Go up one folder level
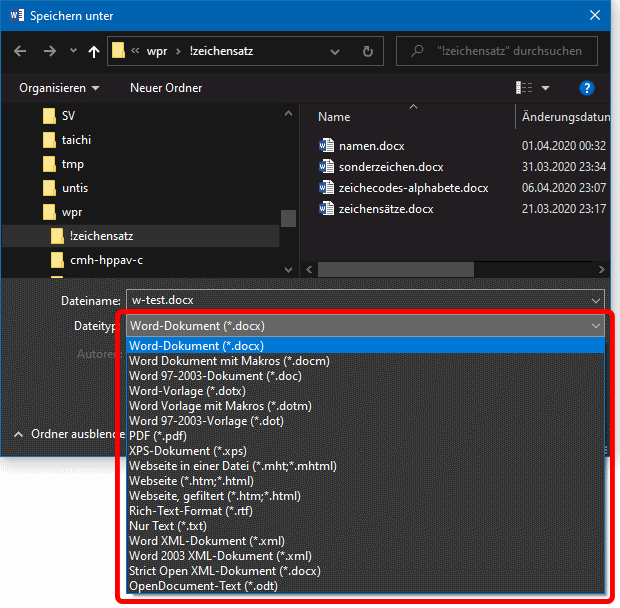 click(93, 51)
